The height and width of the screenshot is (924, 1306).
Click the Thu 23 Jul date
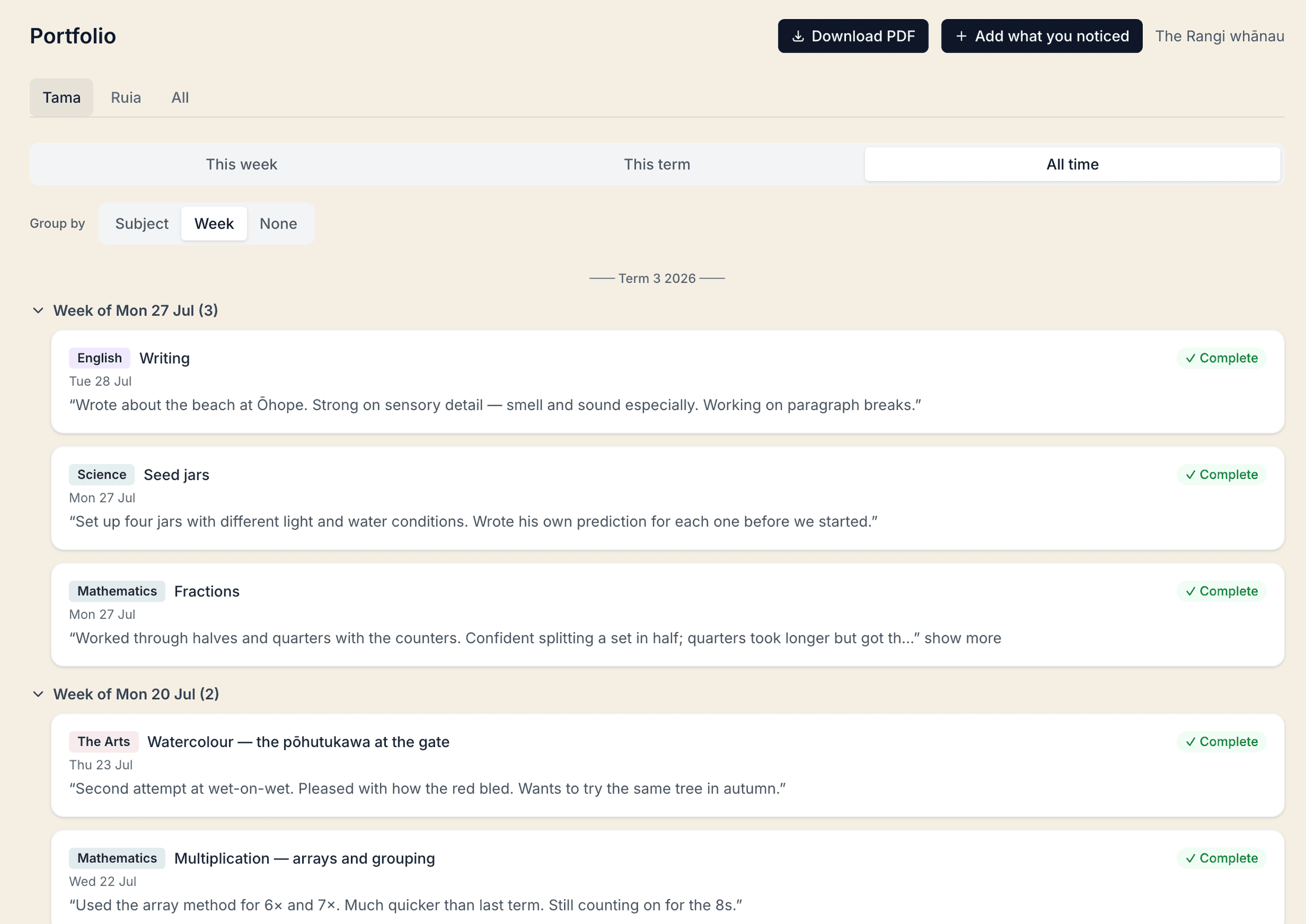coord(101,765)
